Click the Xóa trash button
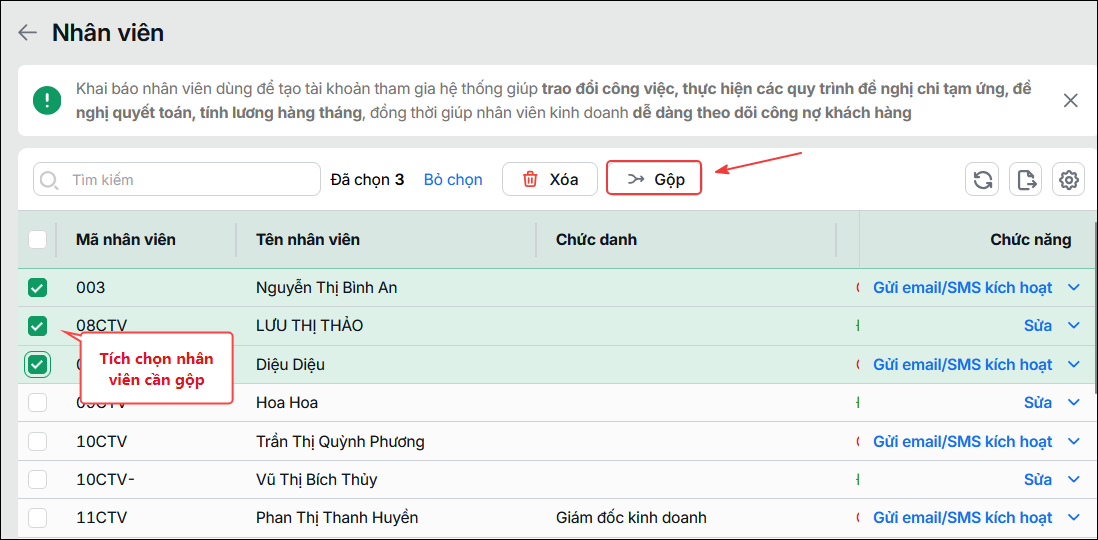Image resolution: width=1098 pixels, height=540 pixels. click(x=550, y=179)
